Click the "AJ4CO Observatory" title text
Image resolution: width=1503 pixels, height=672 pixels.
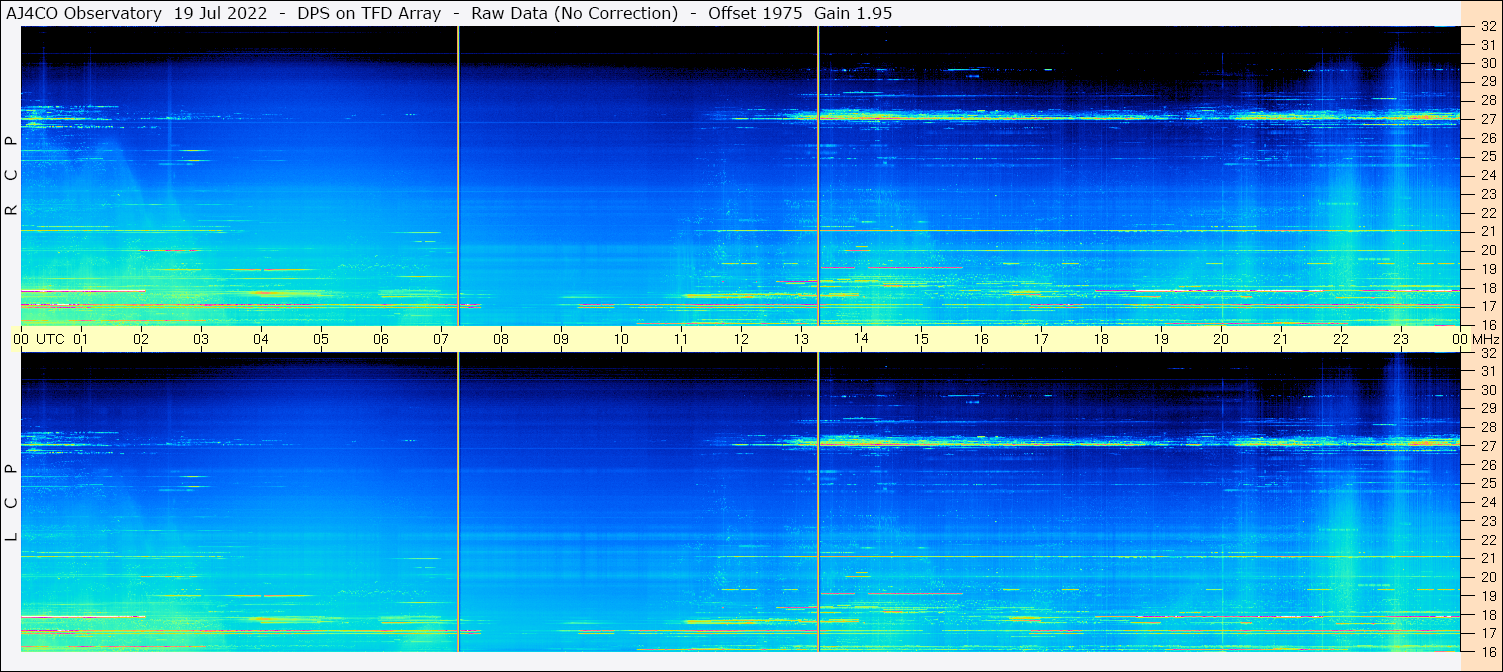84,13
